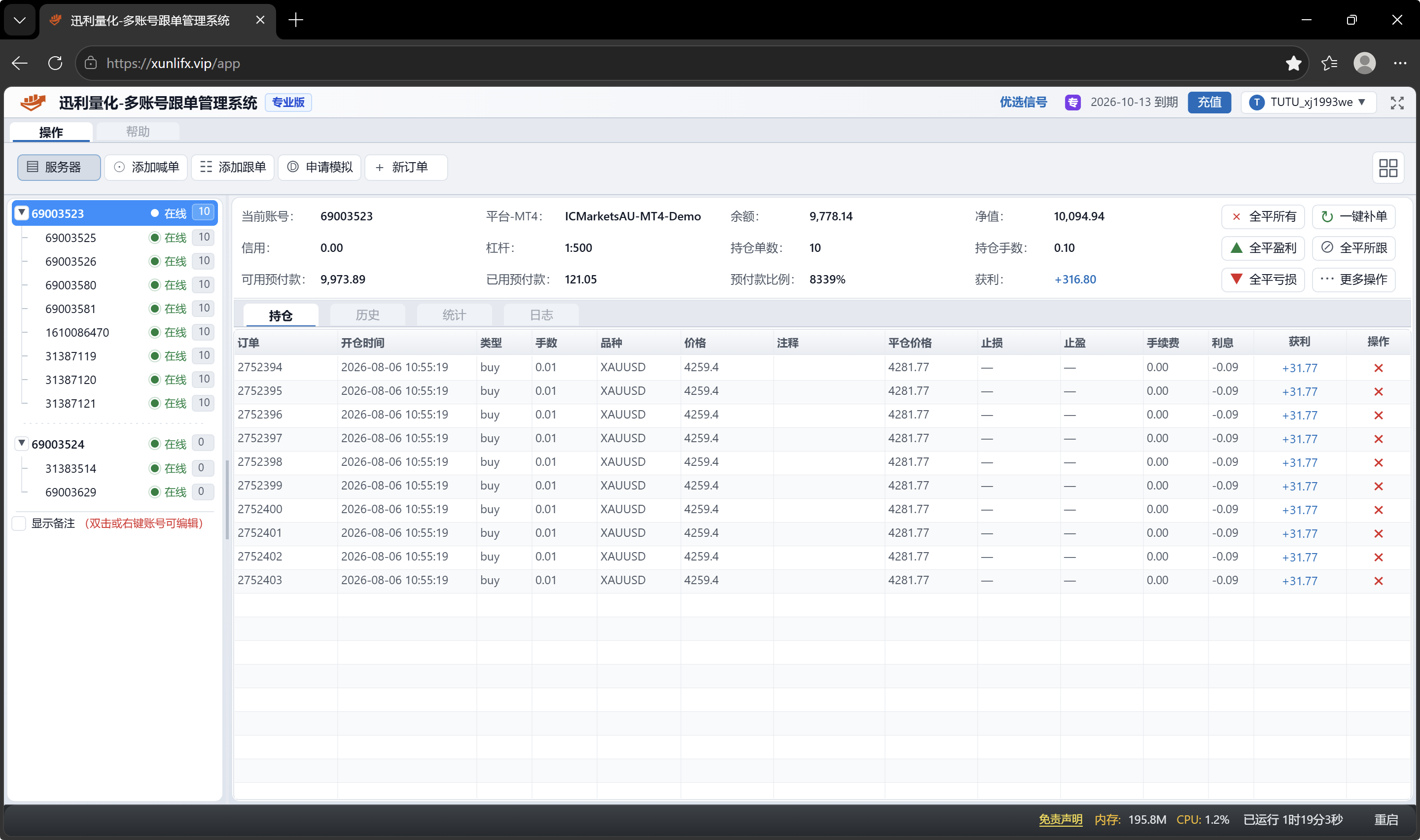Click the purple membership badge icon
Viewport: 1420px width, 840px height.
pyautogui.click(x=1072, y=103)
